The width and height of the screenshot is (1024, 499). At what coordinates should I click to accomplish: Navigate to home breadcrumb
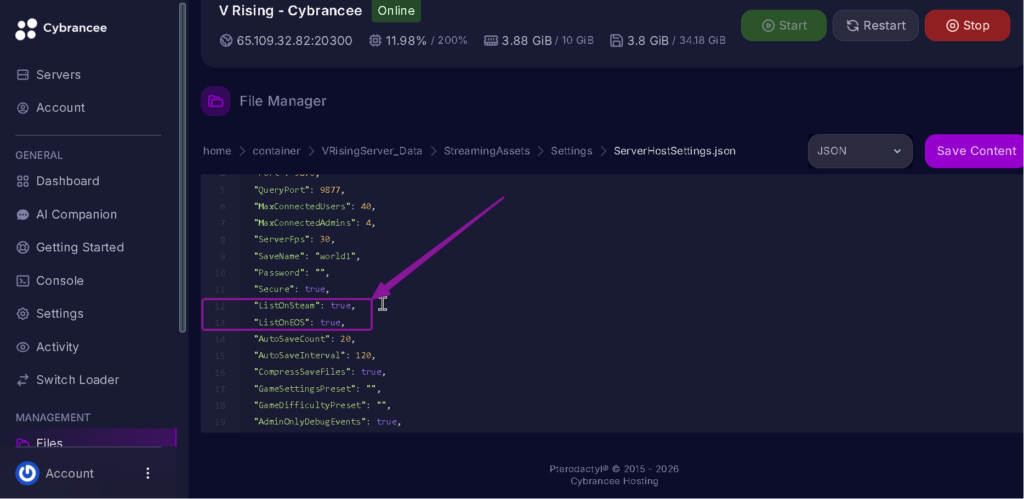tap(217, 151)
